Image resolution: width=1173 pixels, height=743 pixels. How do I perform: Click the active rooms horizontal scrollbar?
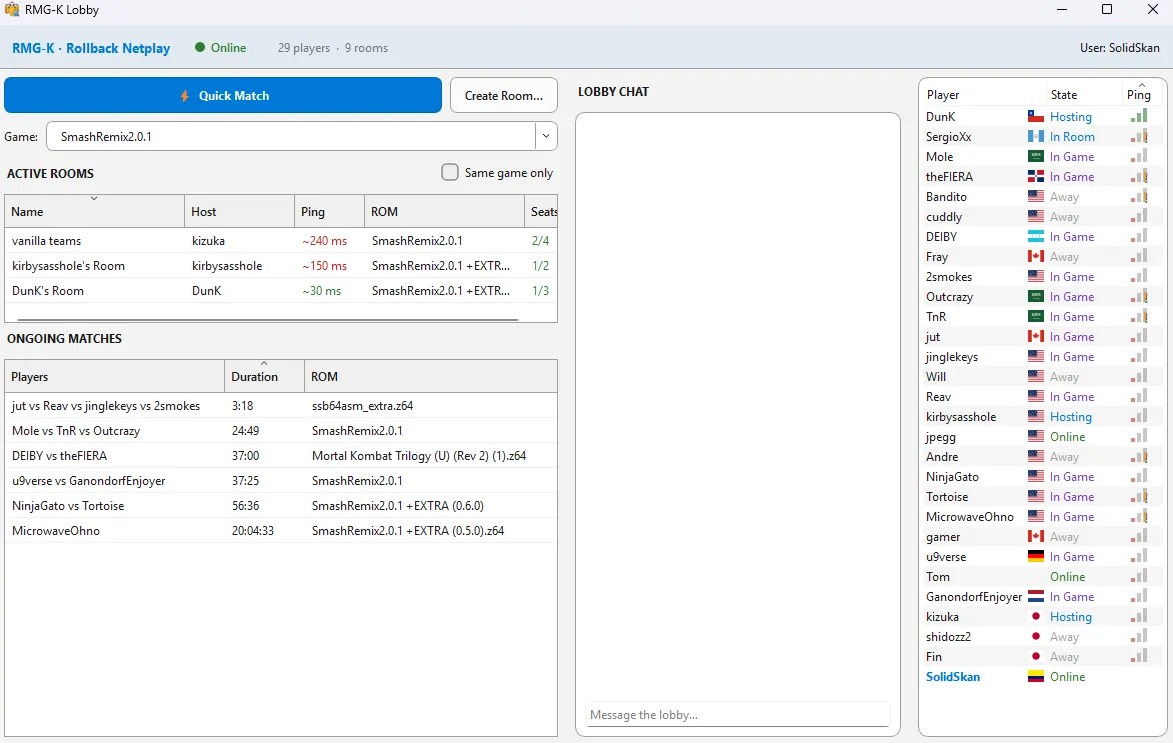click(x=268, y=319)
